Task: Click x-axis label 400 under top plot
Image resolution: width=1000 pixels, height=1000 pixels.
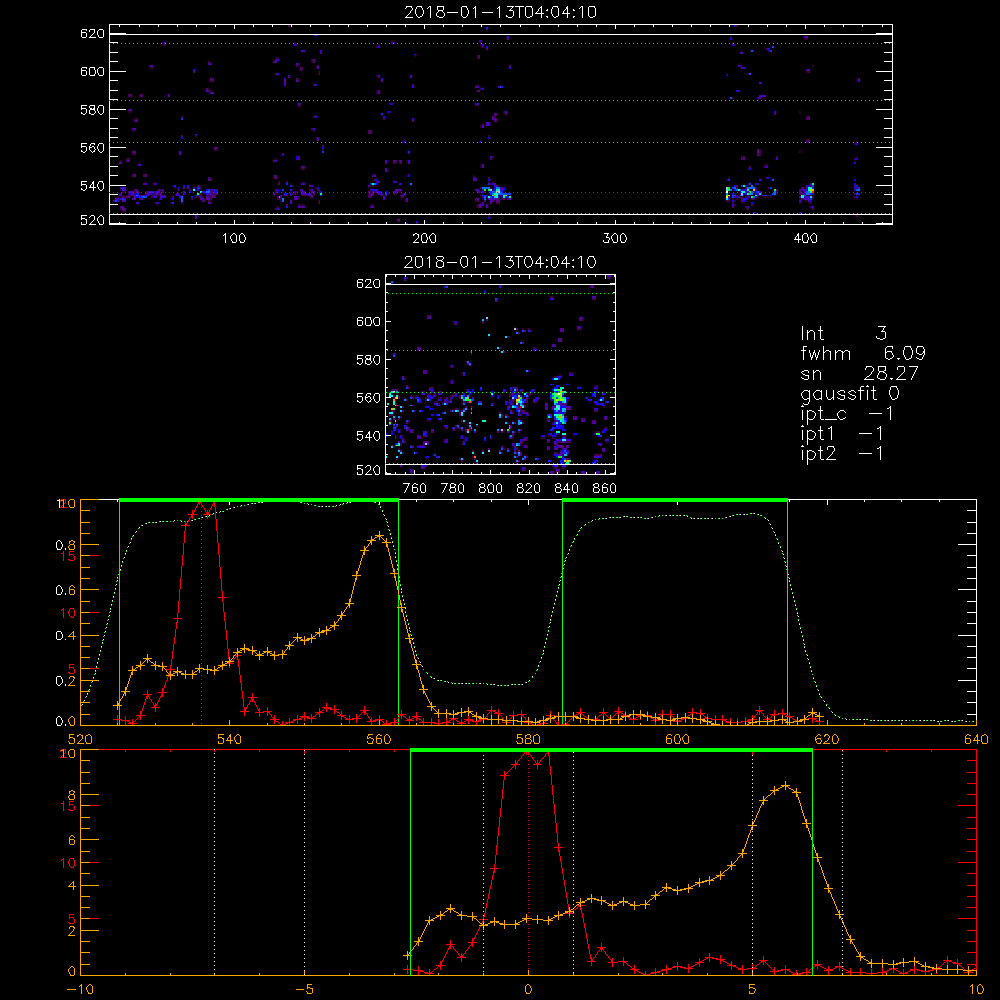Action: point(805,239)
